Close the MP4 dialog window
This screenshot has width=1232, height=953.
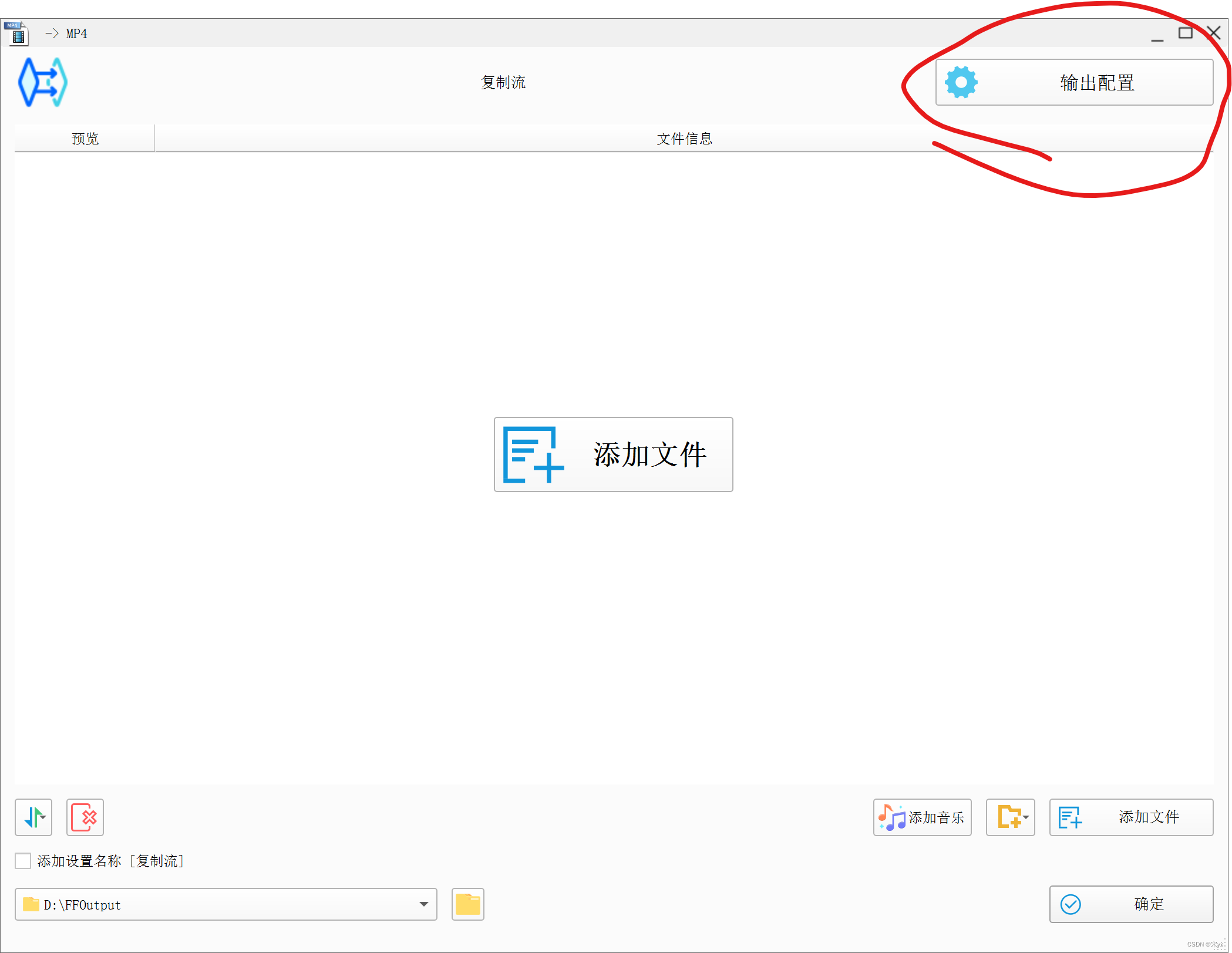[1214, 33]
